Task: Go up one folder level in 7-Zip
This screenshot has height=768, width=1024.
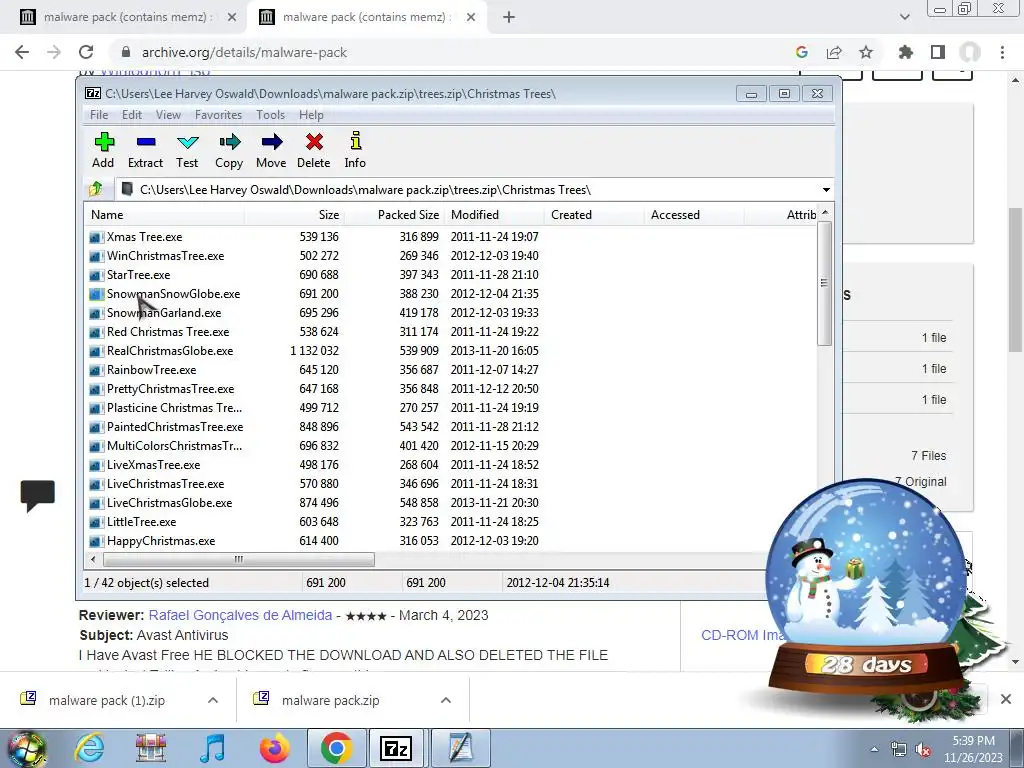Action: click(96, 189)
